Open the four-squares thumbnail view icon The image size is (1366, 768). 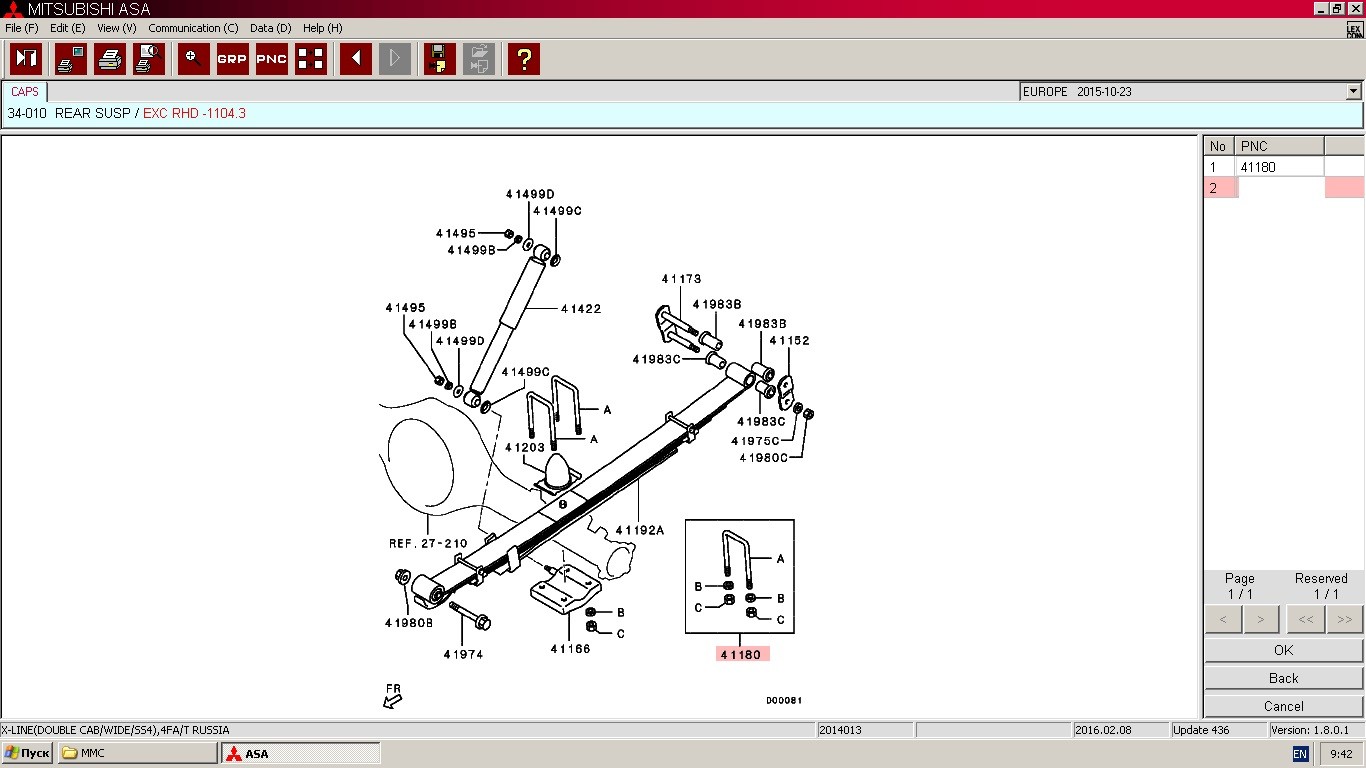(311, 59)
